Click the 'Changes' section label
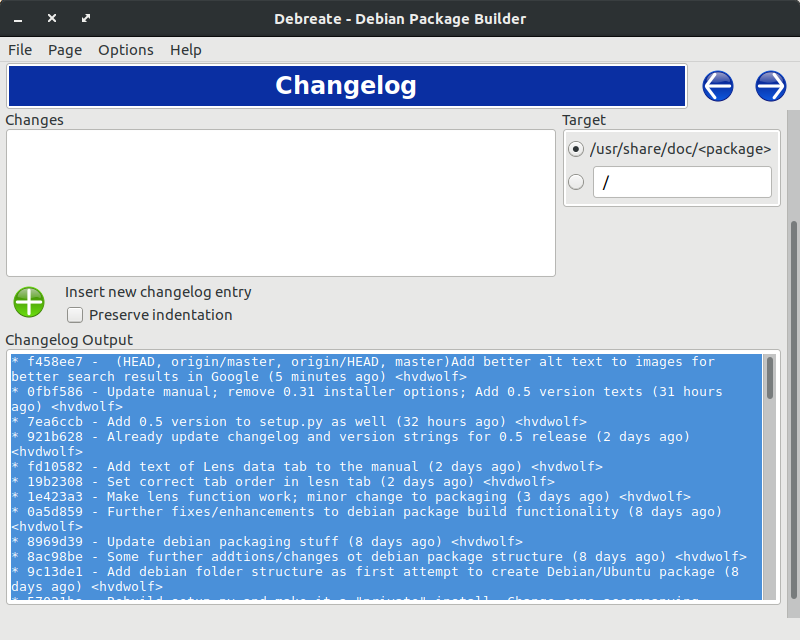The height and width of the screenshot is (640, 800). [34, 120]
